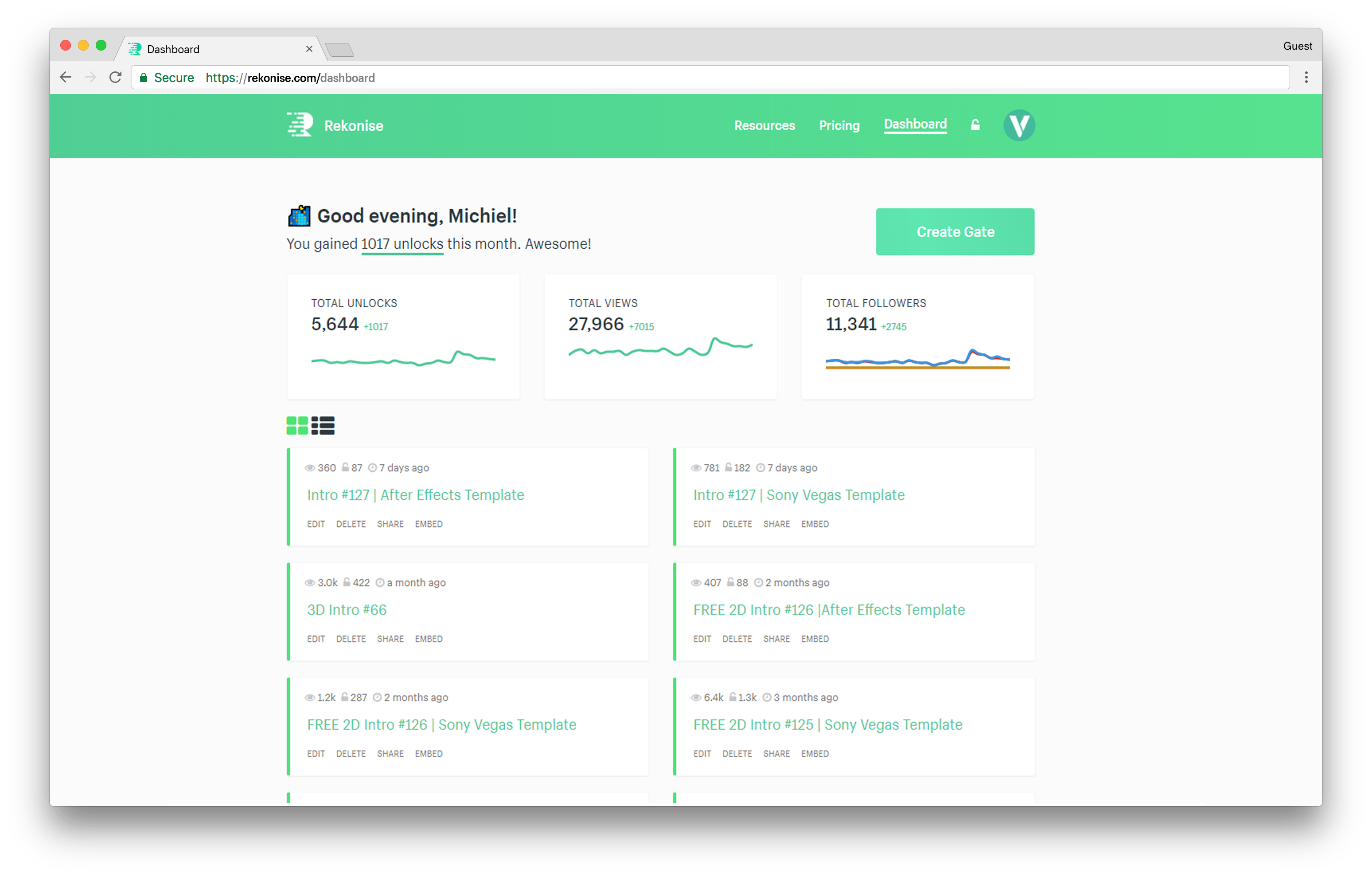Click the lock icon in navbar

975,125
